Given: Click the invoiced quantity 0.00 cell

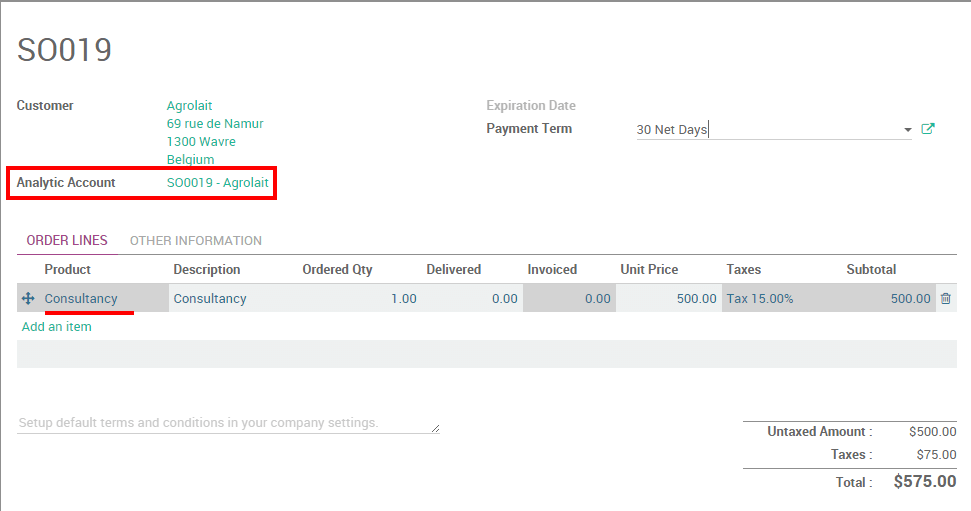Looking at the screenshot, I should [x=569, y=299].
